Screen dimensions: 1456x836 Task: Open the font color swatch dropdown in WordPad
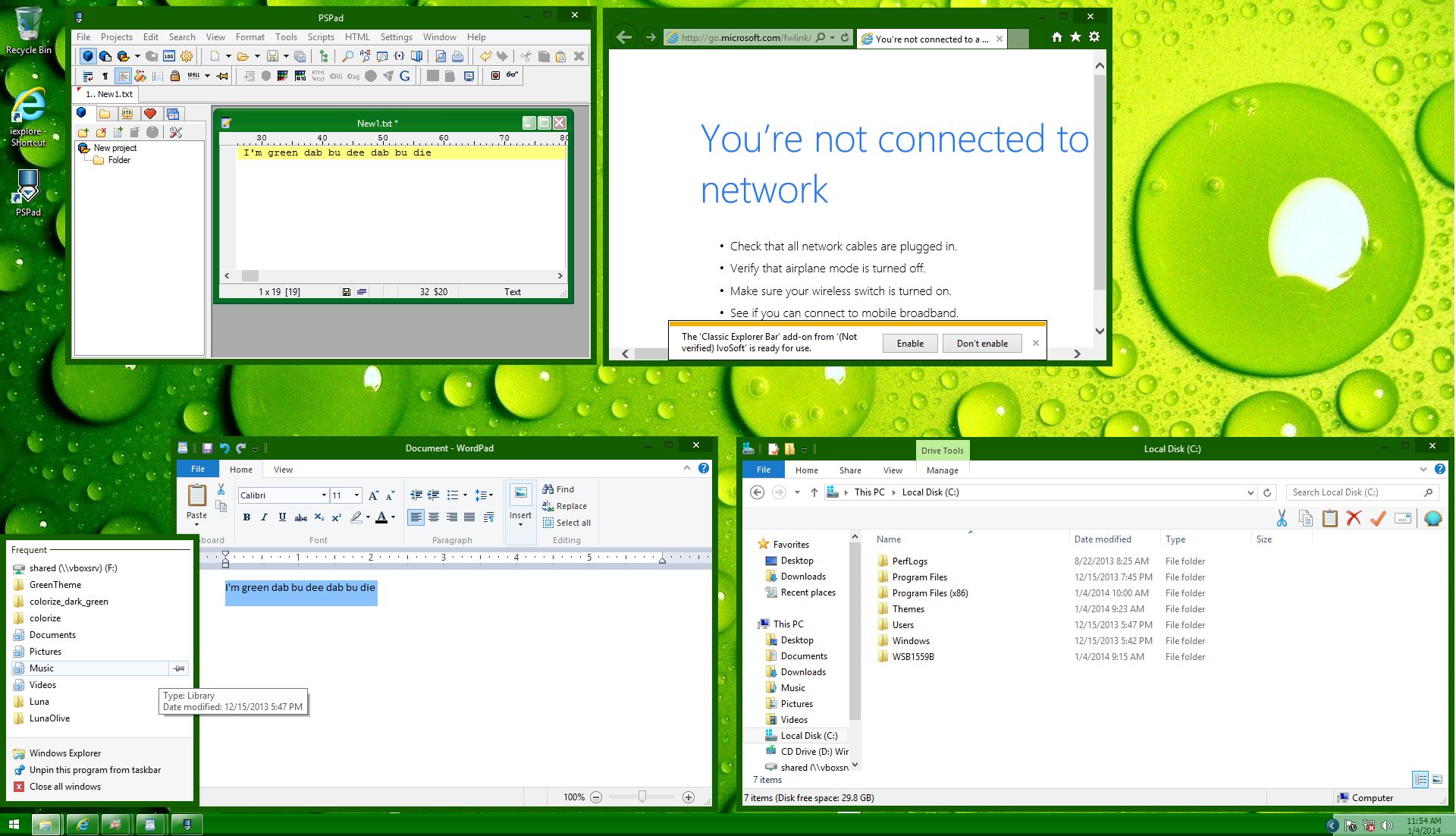point(393,517)
